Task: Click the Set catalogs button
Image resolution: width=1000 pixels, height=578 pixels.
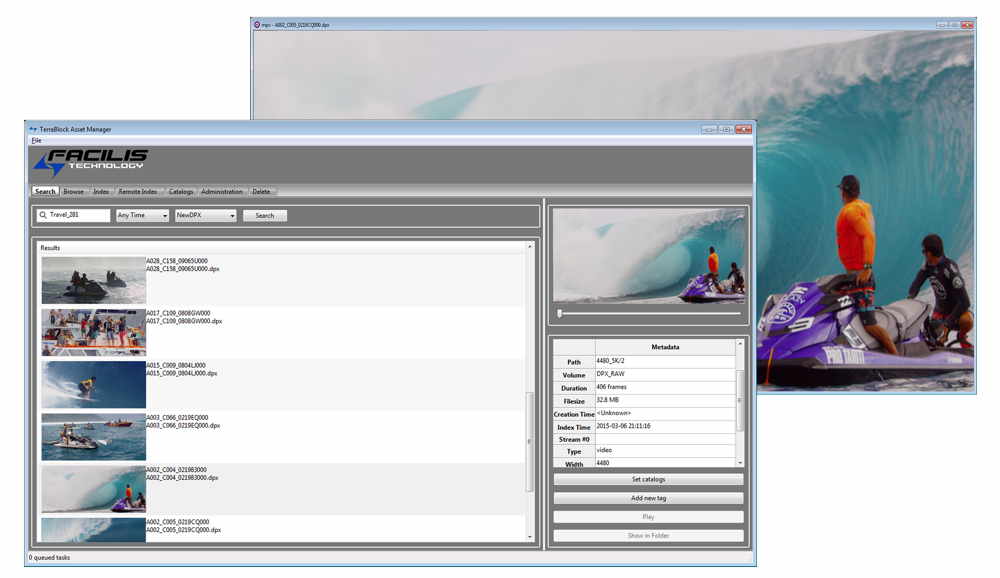Action: 649,479
